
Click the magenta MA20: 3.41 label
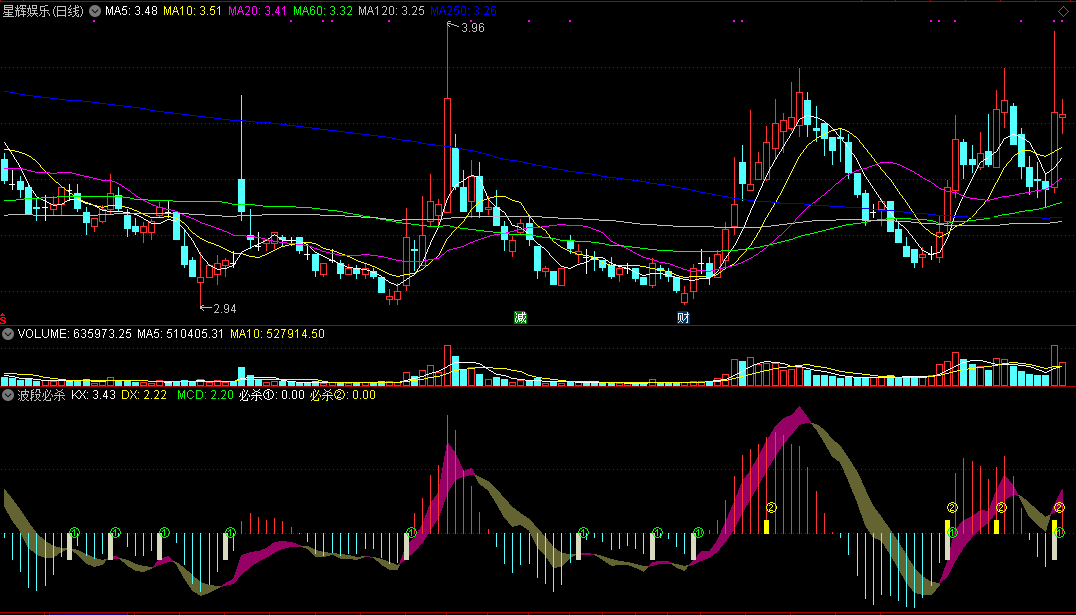point(257,11)
